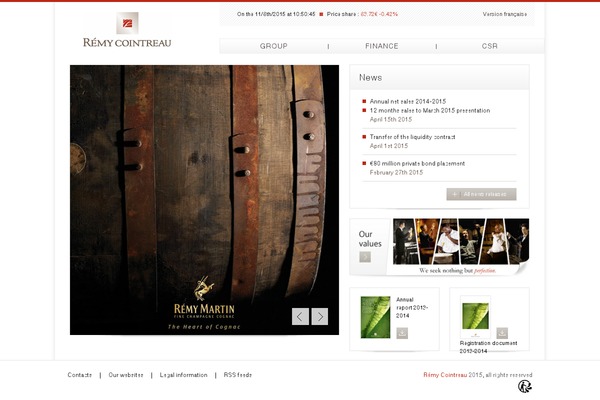Open Transfer of the liquidity contract news

(412, 137)
